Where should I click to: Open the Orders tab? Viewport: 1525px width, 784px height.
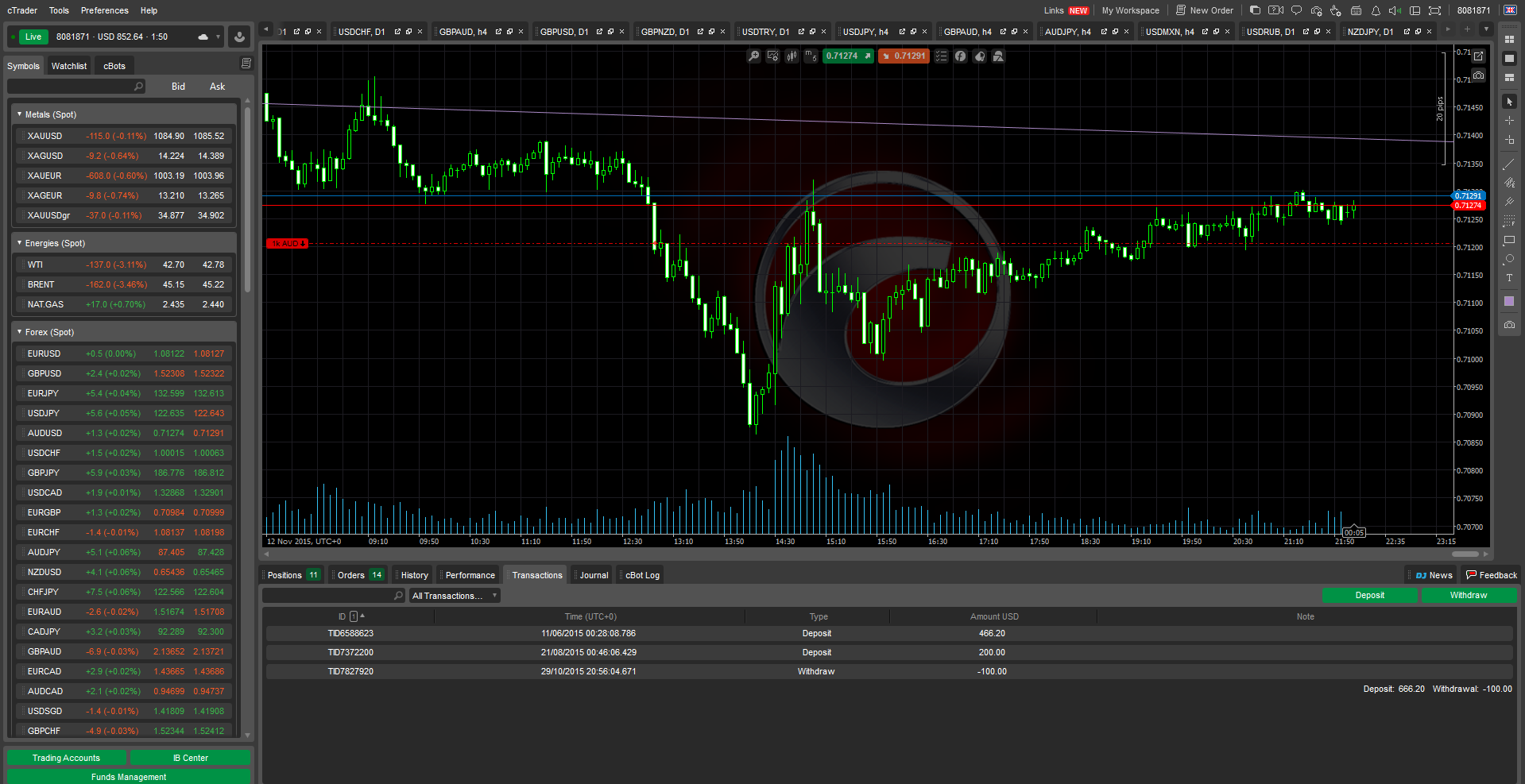click(x=358, y=575)
